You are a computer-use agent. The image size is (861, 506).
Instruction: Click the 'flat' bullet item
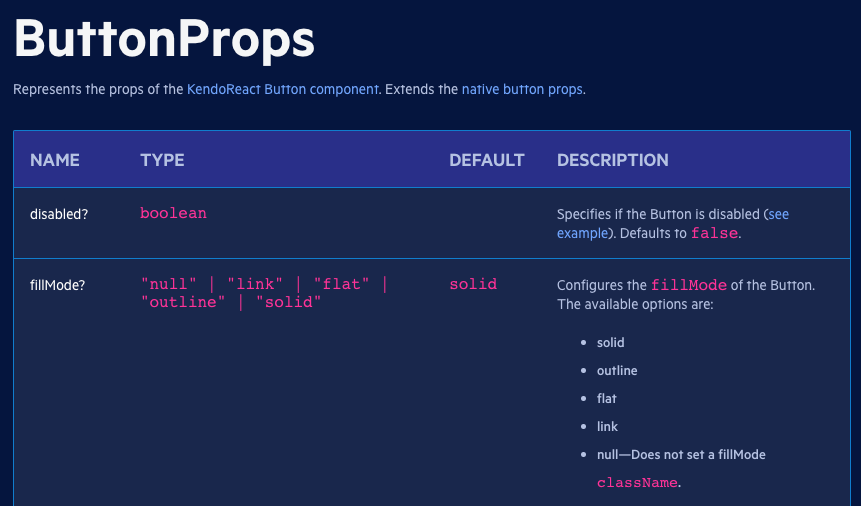tap(607, 398)
